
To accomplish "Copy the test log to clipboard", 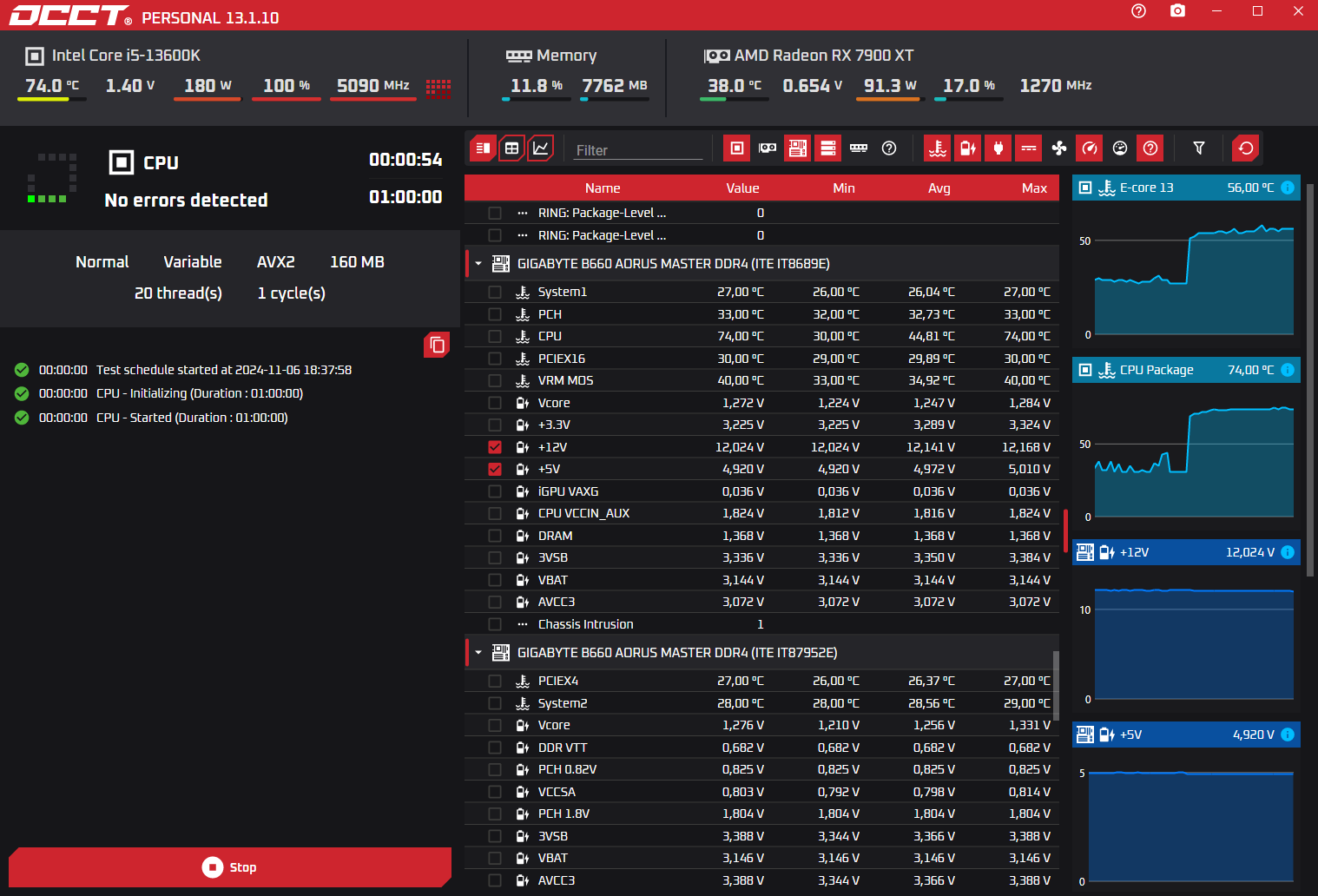I will click(x=437, y=346).
